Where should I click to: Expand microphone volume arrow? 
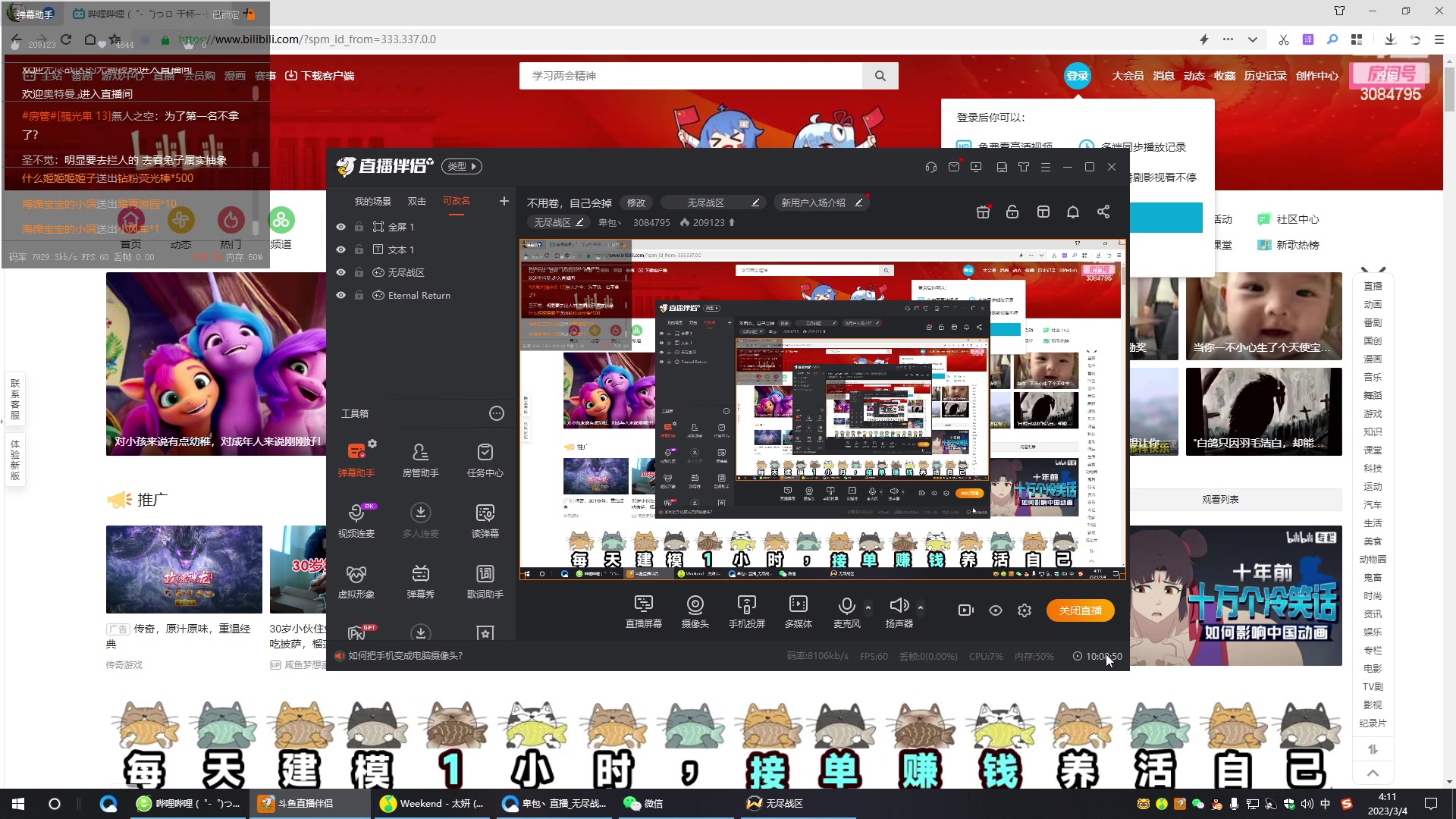click(x=868, y=607)
